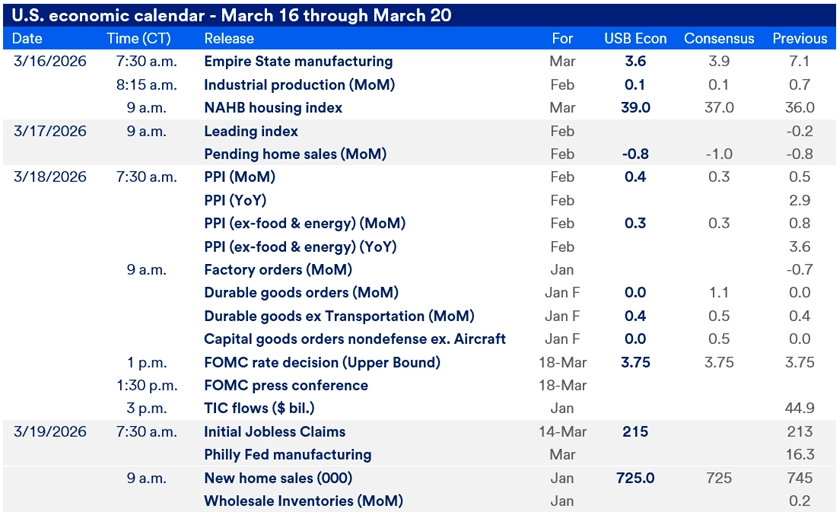Click the Factory orders previous value '-0.7'
This screenshot has height=515, width=840.
(x=800, y=270)
